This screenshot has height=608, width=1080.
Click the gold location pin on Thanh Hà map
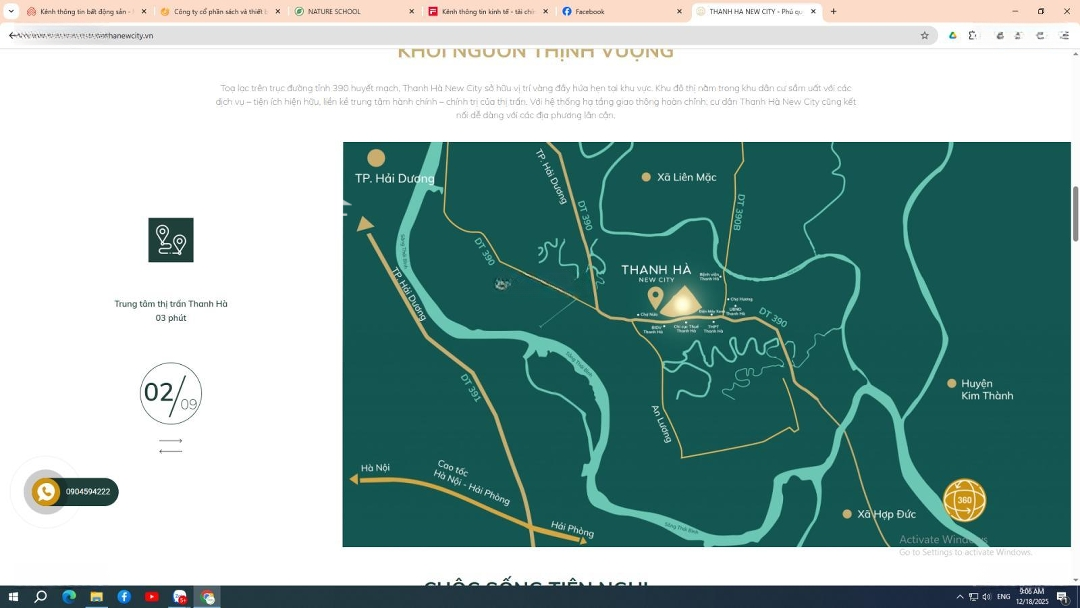click(x=655, y=297)
